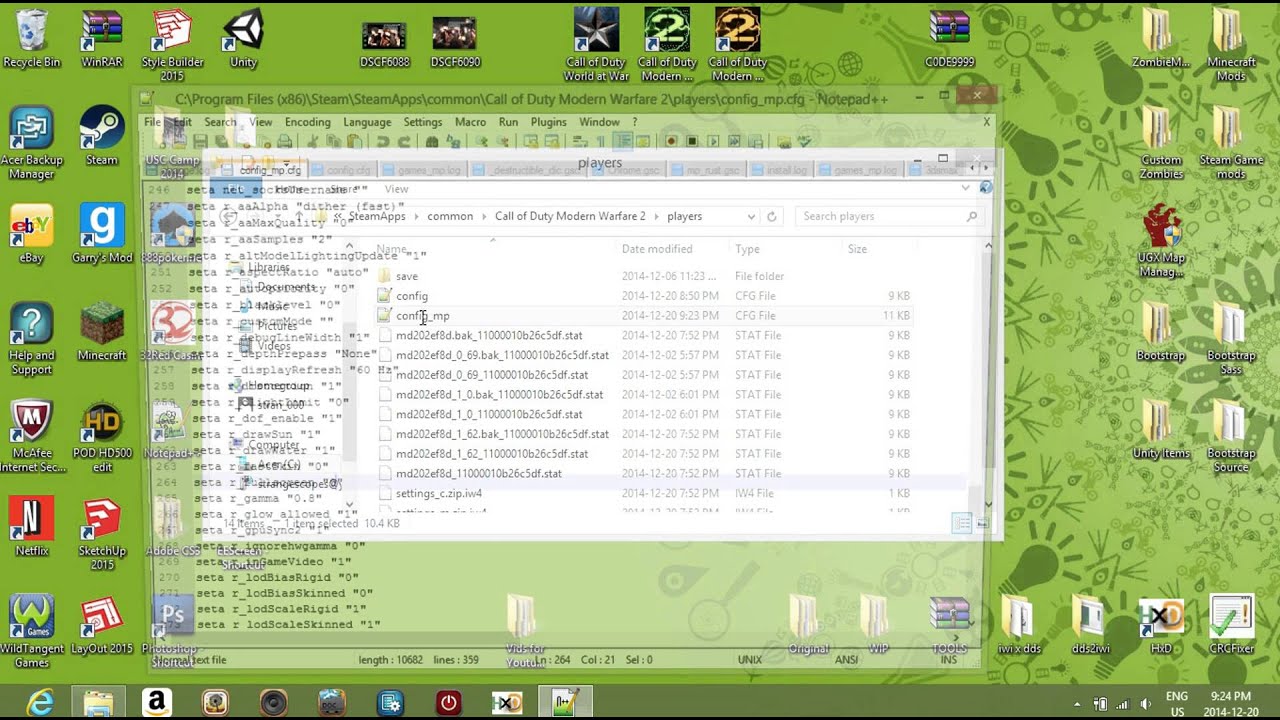Expand the Explorer address bar history dropdown
The width and height of the screenshot is (1280, 720).
point(751,217)
